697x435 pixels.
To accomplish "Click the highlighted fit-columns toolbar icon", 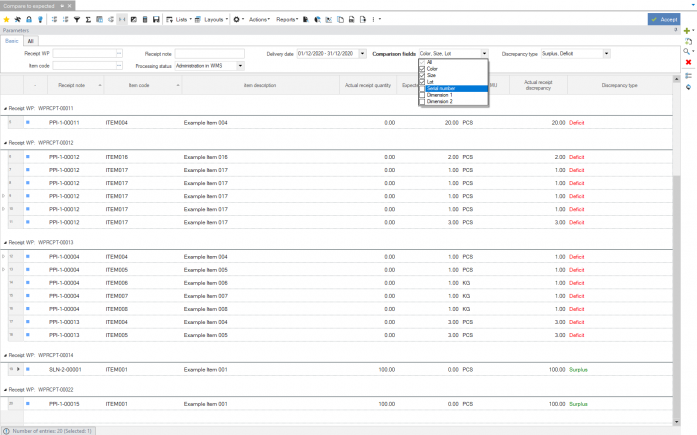I will tap(122, 20).
